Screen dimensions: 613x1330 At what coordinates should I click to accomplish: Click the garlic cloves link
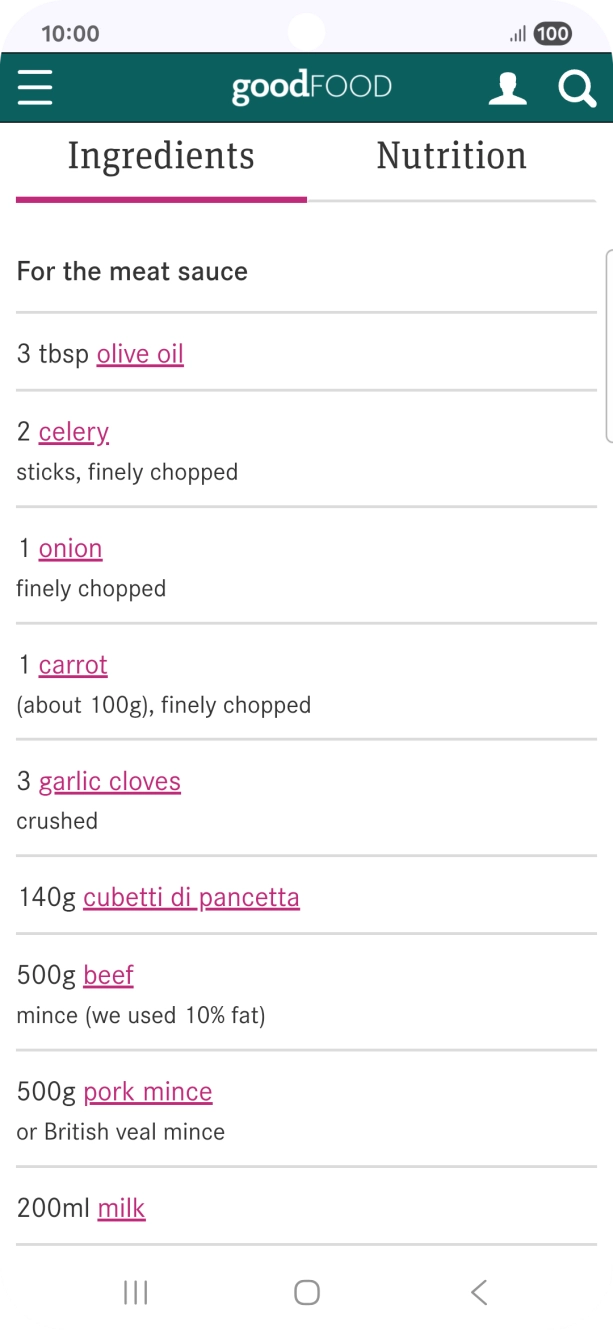pyautogui.click(x=110, y=781)
